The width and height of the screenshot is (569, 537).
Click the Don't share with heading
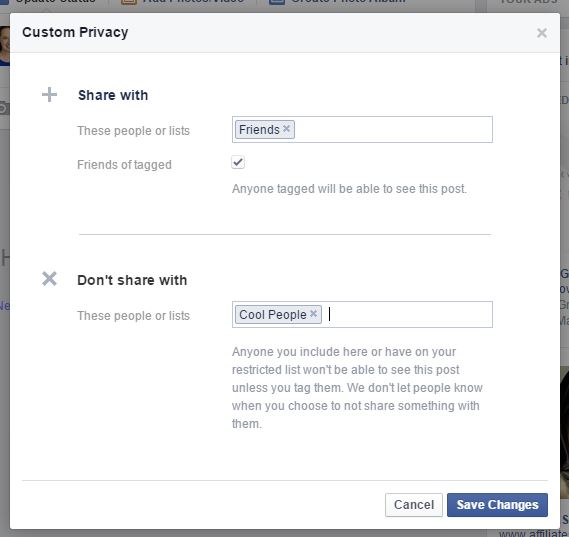[132, 280]
